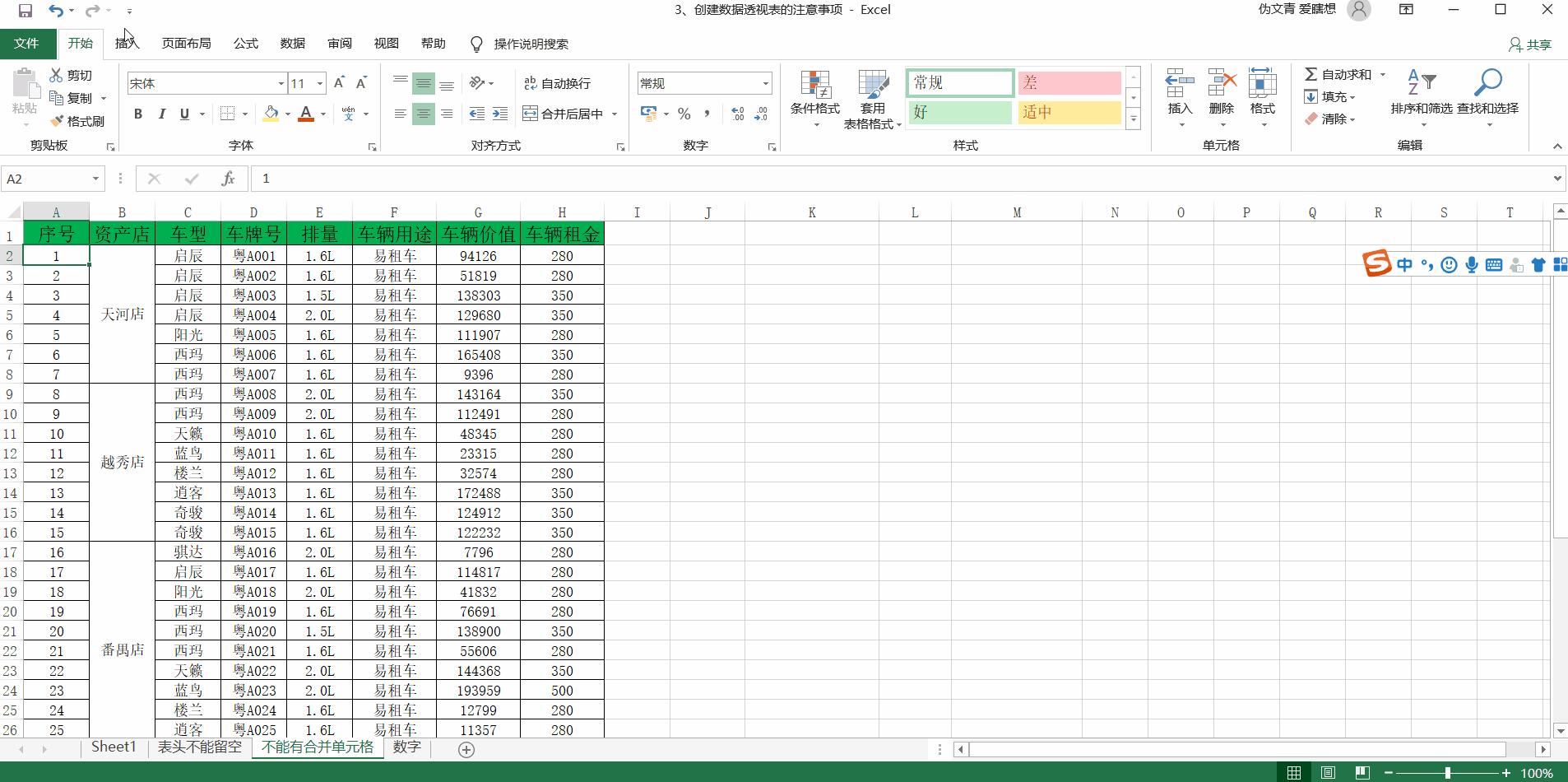The width and height of the screenshot is (1568, 782).
Task: Switch to the 表头不能留空 sheet tab
Action: [x=199, y=747]
